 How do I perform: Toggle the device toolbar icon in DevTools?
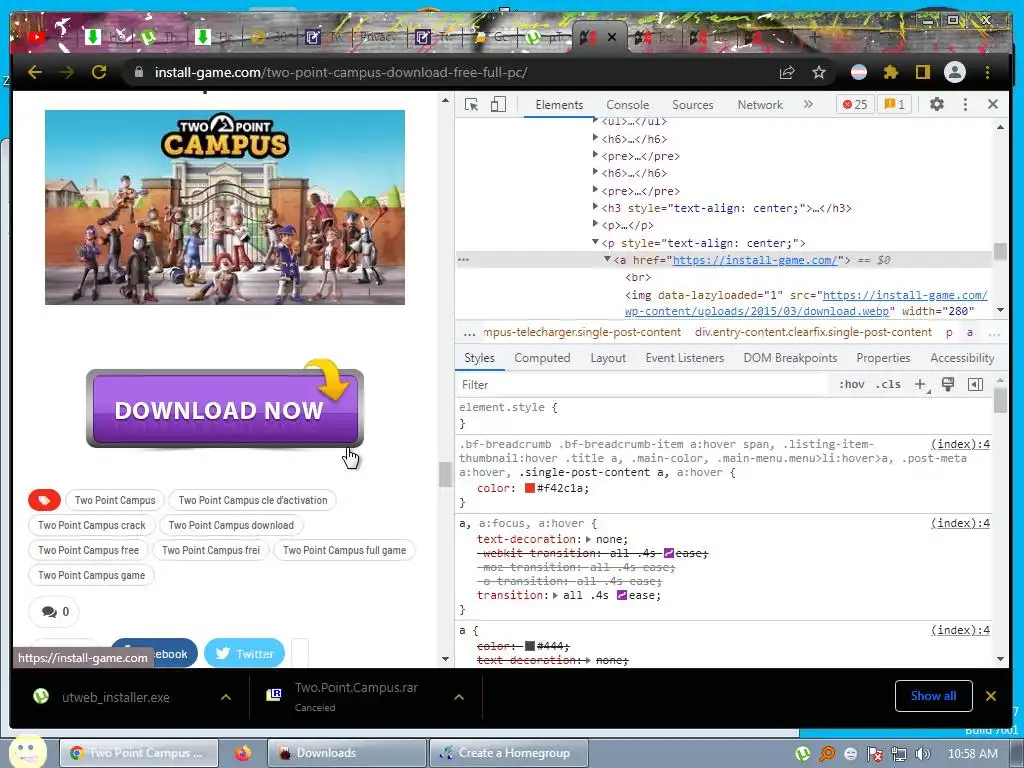[498, 104]
